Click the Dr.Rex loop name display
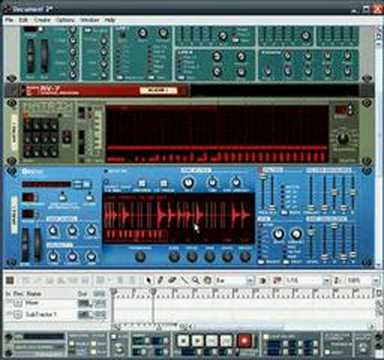The width and height of the screenshot is (384, 360). click(47, 184)
